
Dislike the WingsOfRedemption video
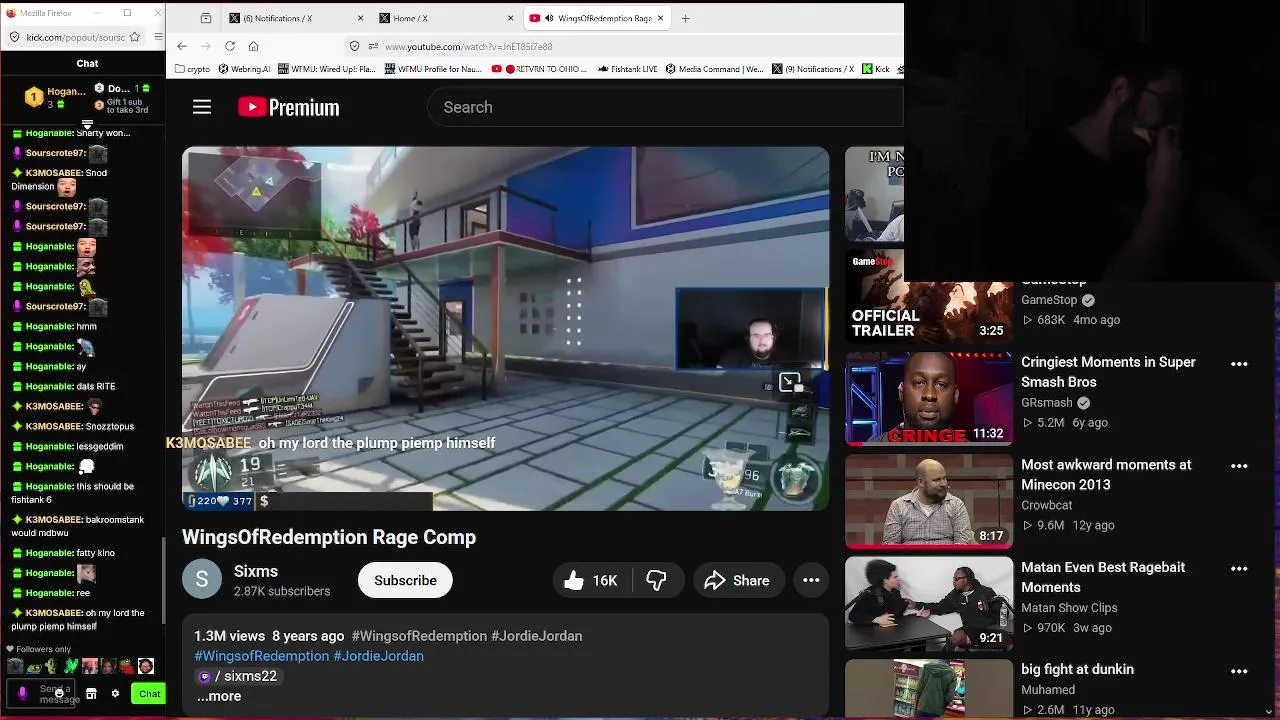656,580
